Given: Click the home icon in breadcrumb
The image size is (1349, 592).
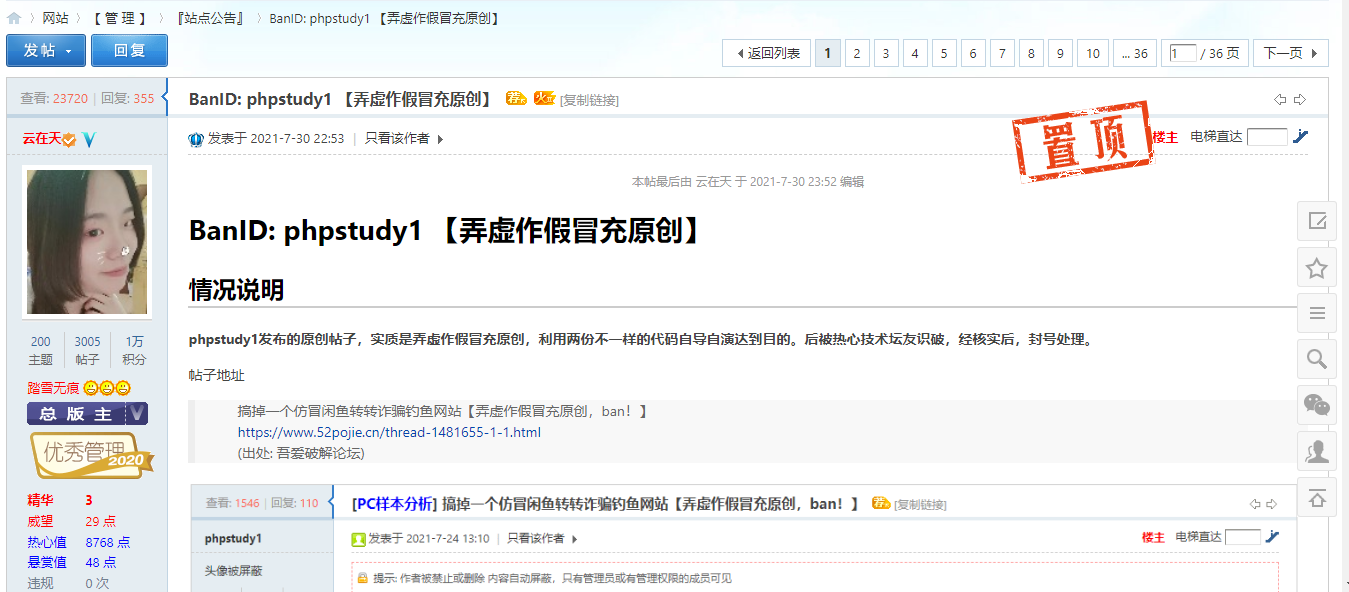Looking at the screenshot, I should [14, 18].
